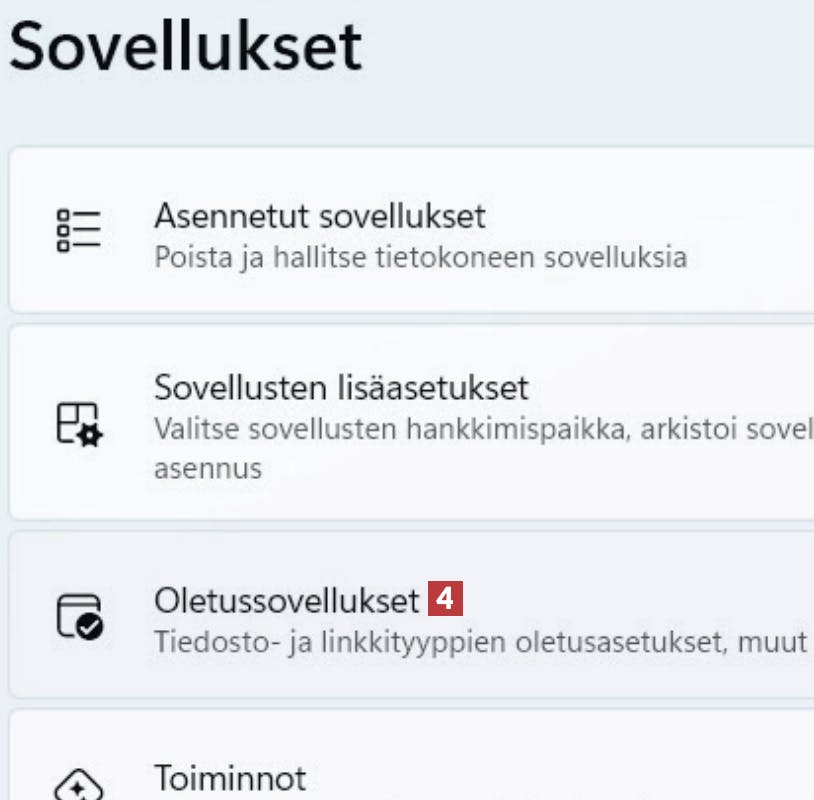
Task: Open the Toiminnot entry
Action: coord(230,777)
